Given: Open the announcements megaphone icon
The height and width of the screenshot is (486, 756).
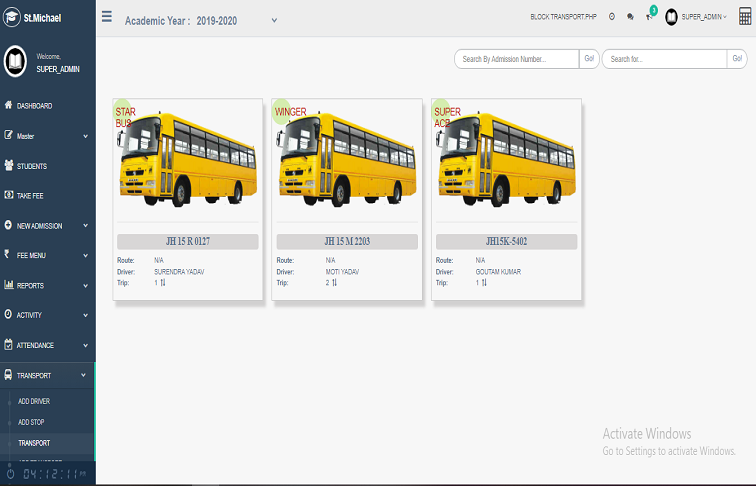Looking at the screenshot, I should [x=649, y=17].
